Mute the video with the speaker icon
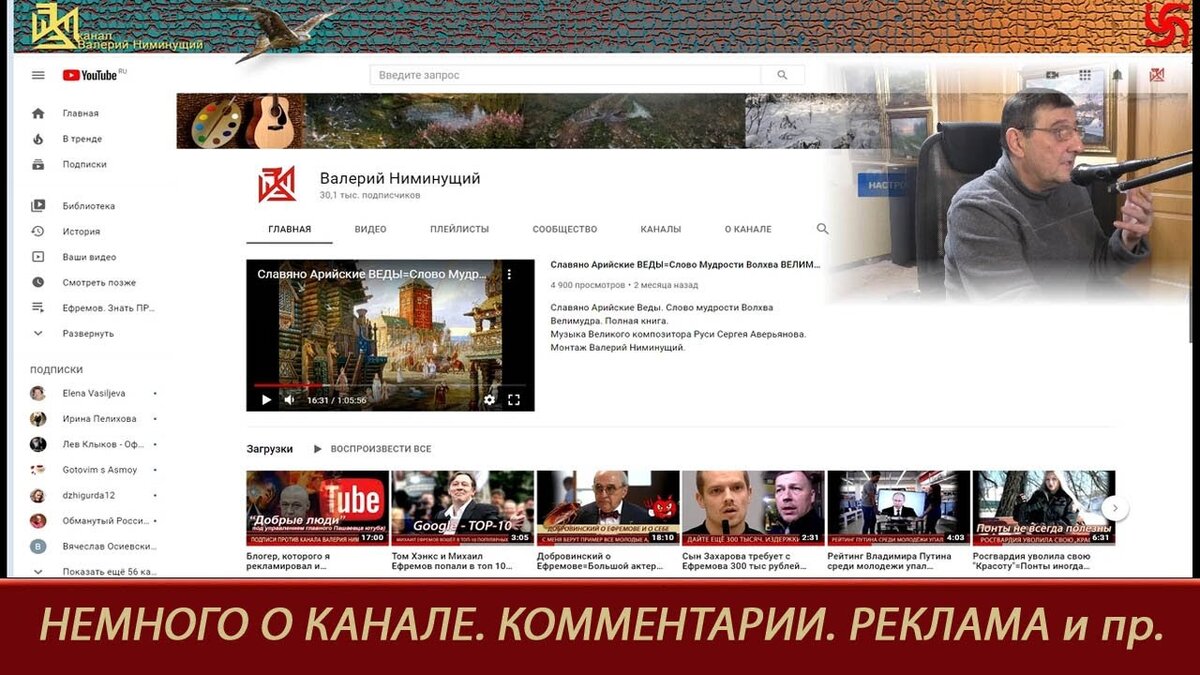The height and width of the screenshot is (675, 1200). click(x=288, y=398)
